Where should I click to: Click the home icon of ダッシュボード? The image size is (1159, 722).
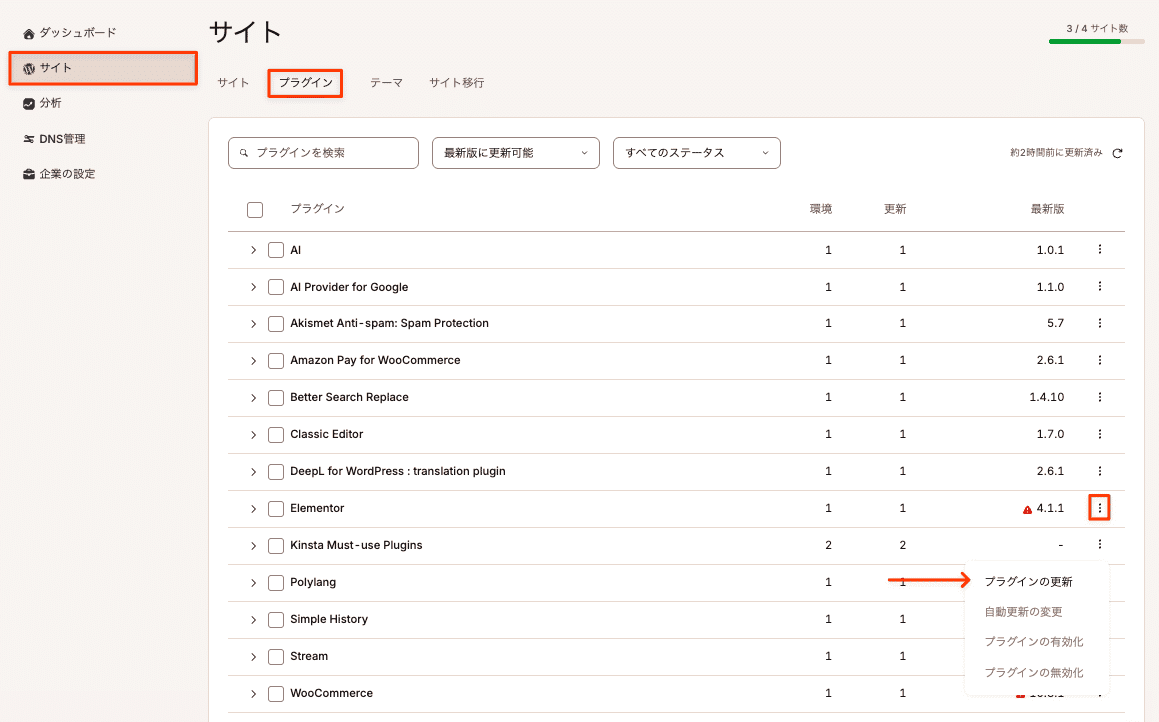click(x=29, y=33)
